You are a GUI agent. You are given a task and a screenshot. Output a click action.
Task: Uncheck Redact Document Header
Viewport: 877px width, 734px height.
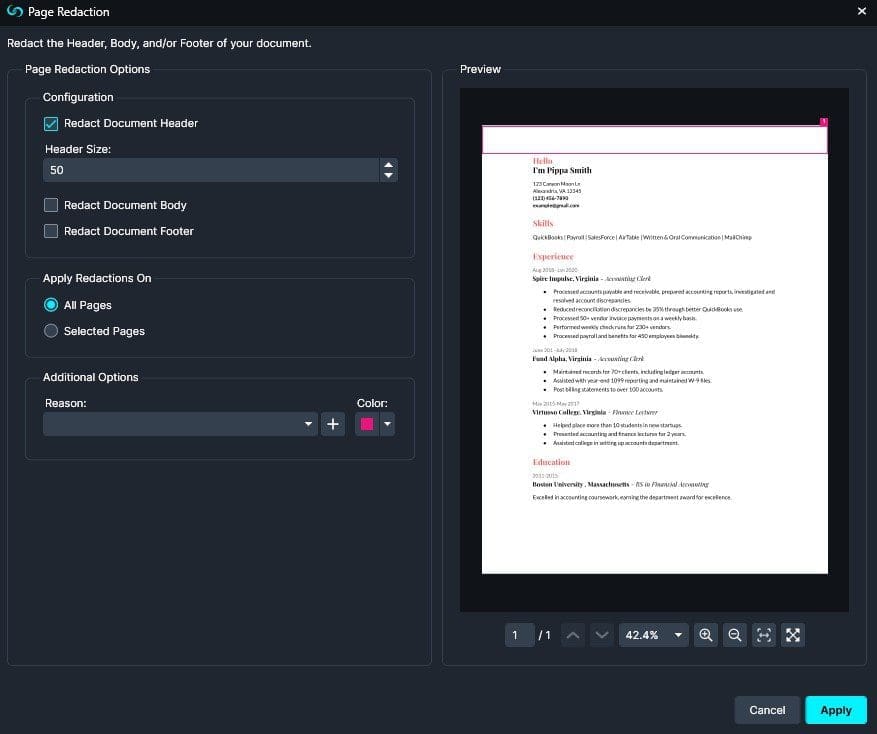click(x=51, y=123)
